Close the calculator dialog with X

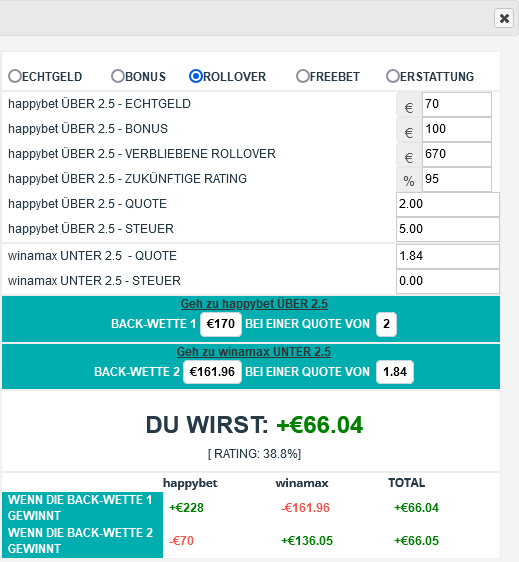tap(504, 18)
